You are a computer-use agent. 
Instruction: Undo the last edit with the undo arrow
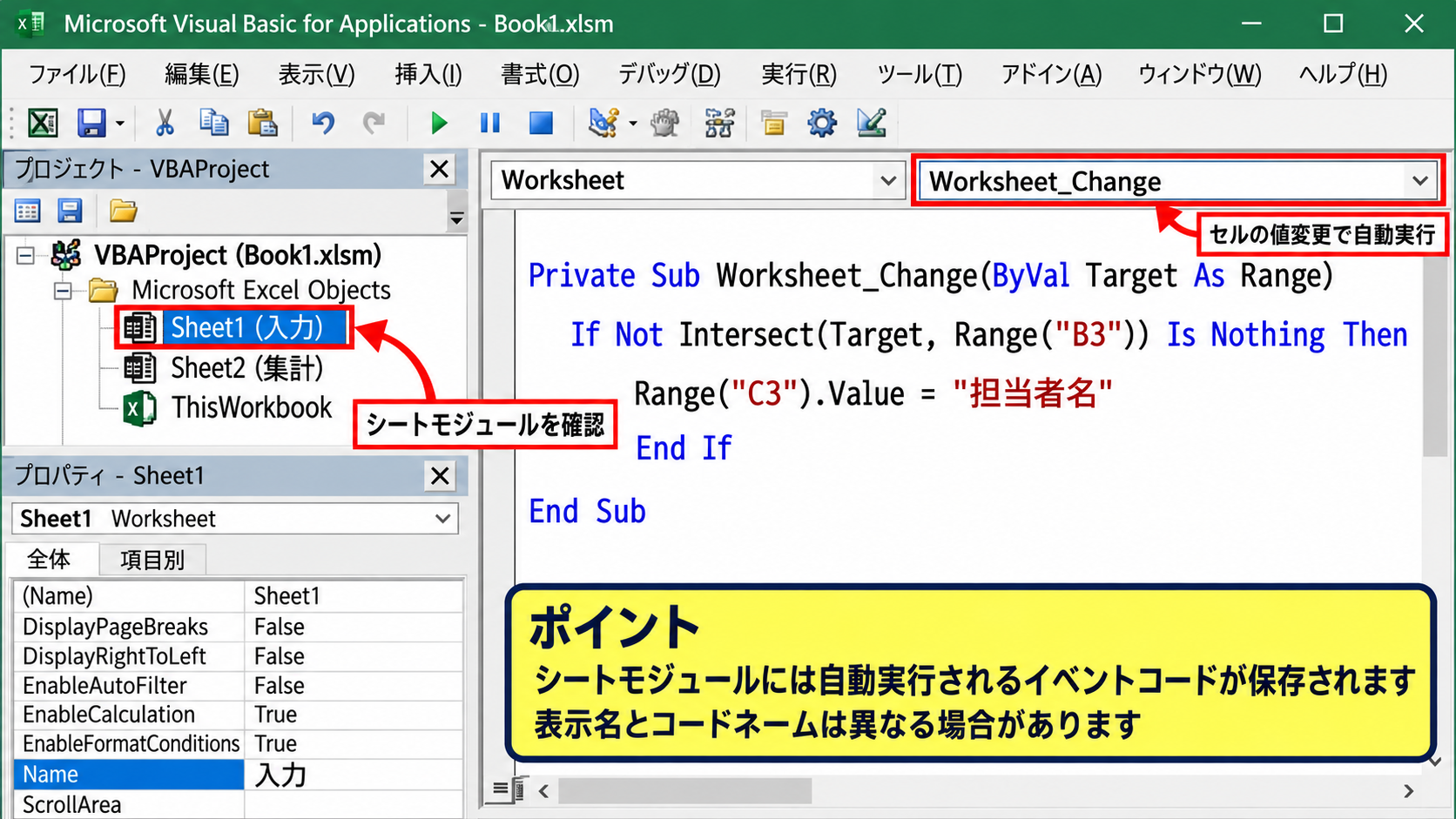pos(323,123)
